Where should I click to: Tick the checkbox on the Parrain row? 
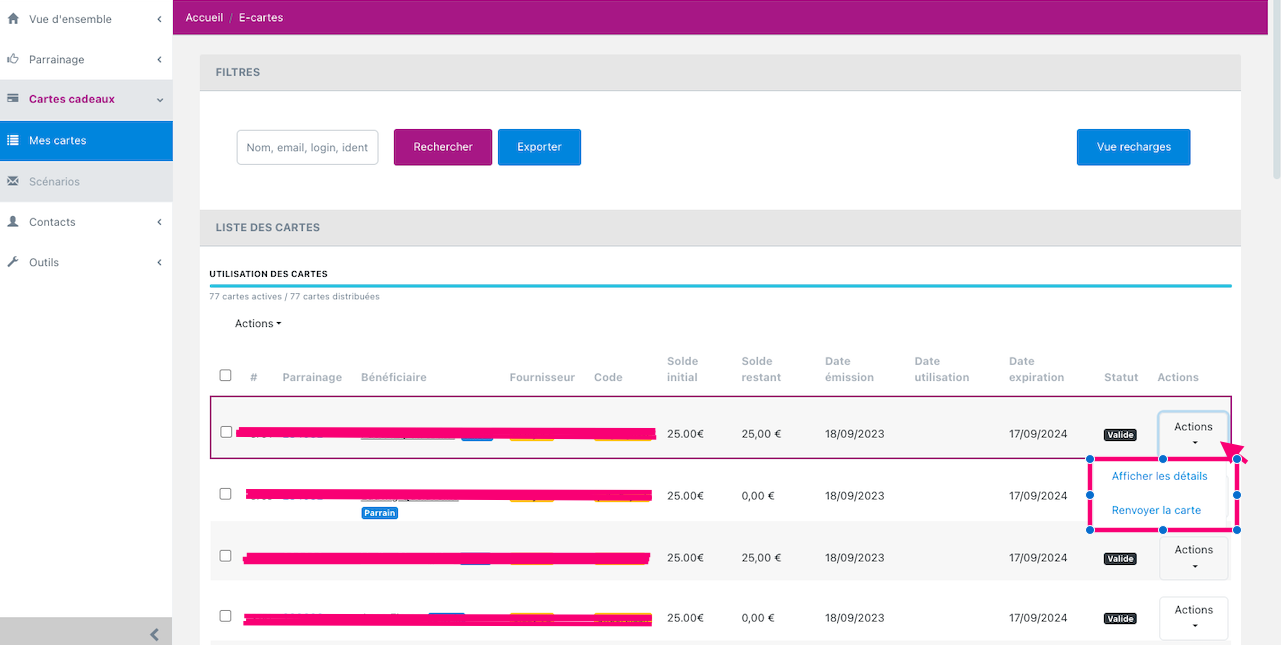point(225,494)
